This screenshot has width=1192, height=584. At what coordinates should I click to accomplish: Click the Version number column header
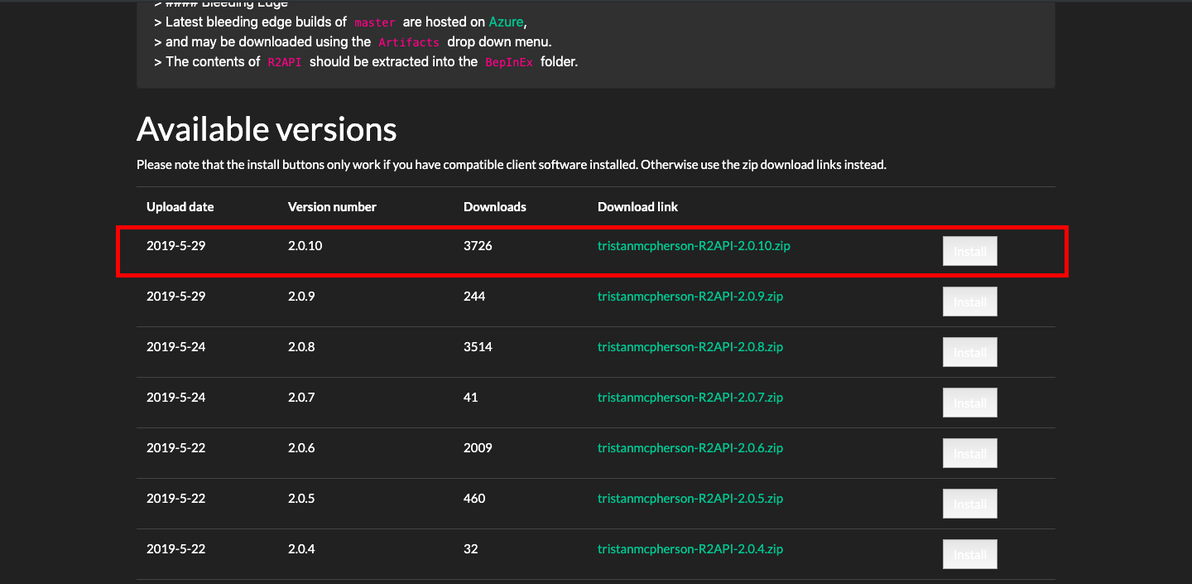tap(332, 207)
